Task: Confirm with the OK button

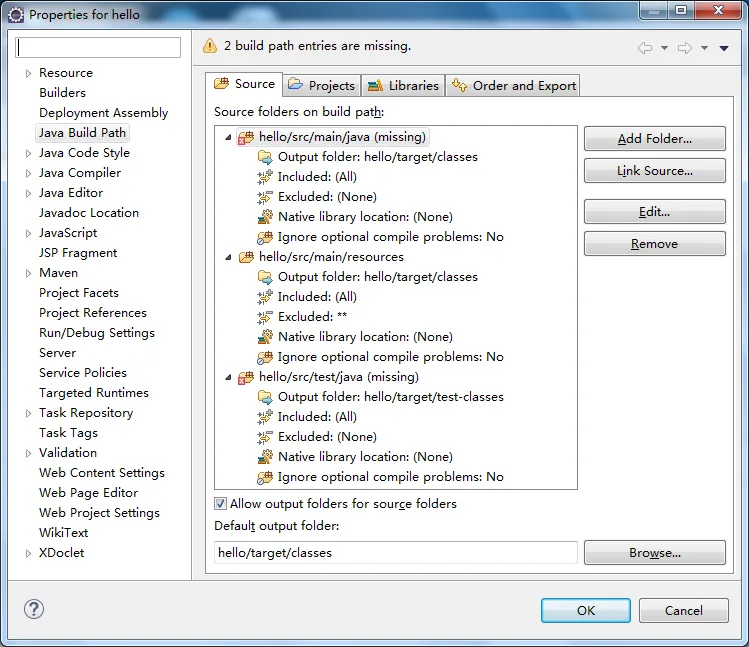Action: 586,610
